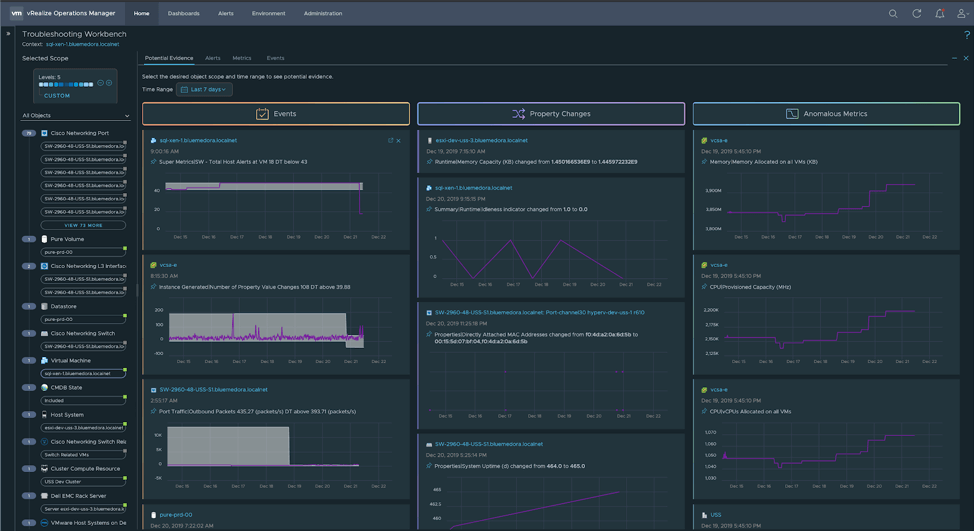
Task: Open esxi-dev-uss-3.bluemedora.localnet property change link
Action: [x=481, y=140]
